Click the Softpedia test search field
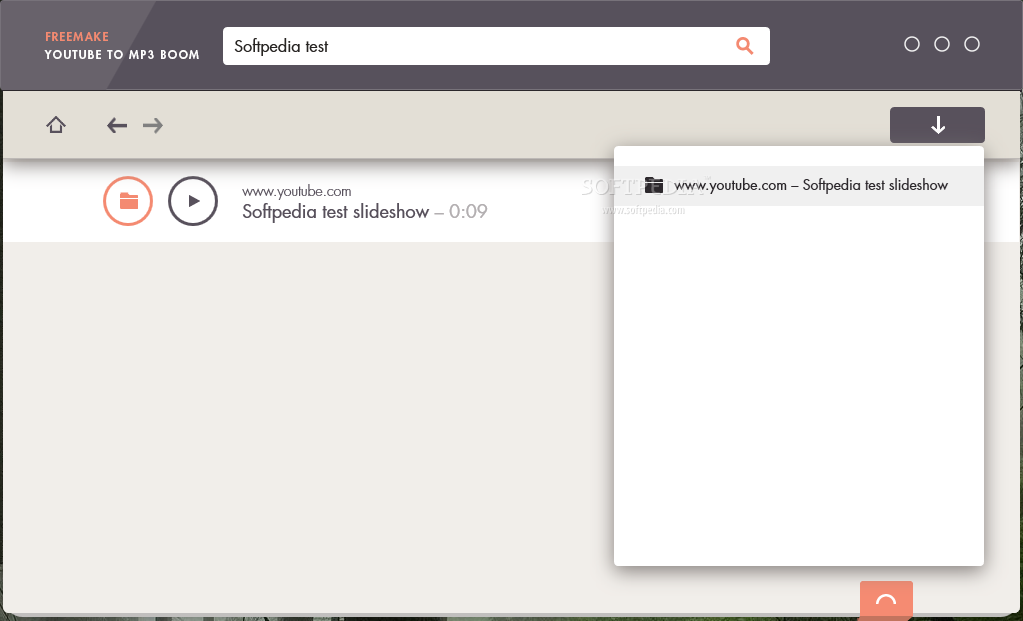 click(x=496, y=46)
